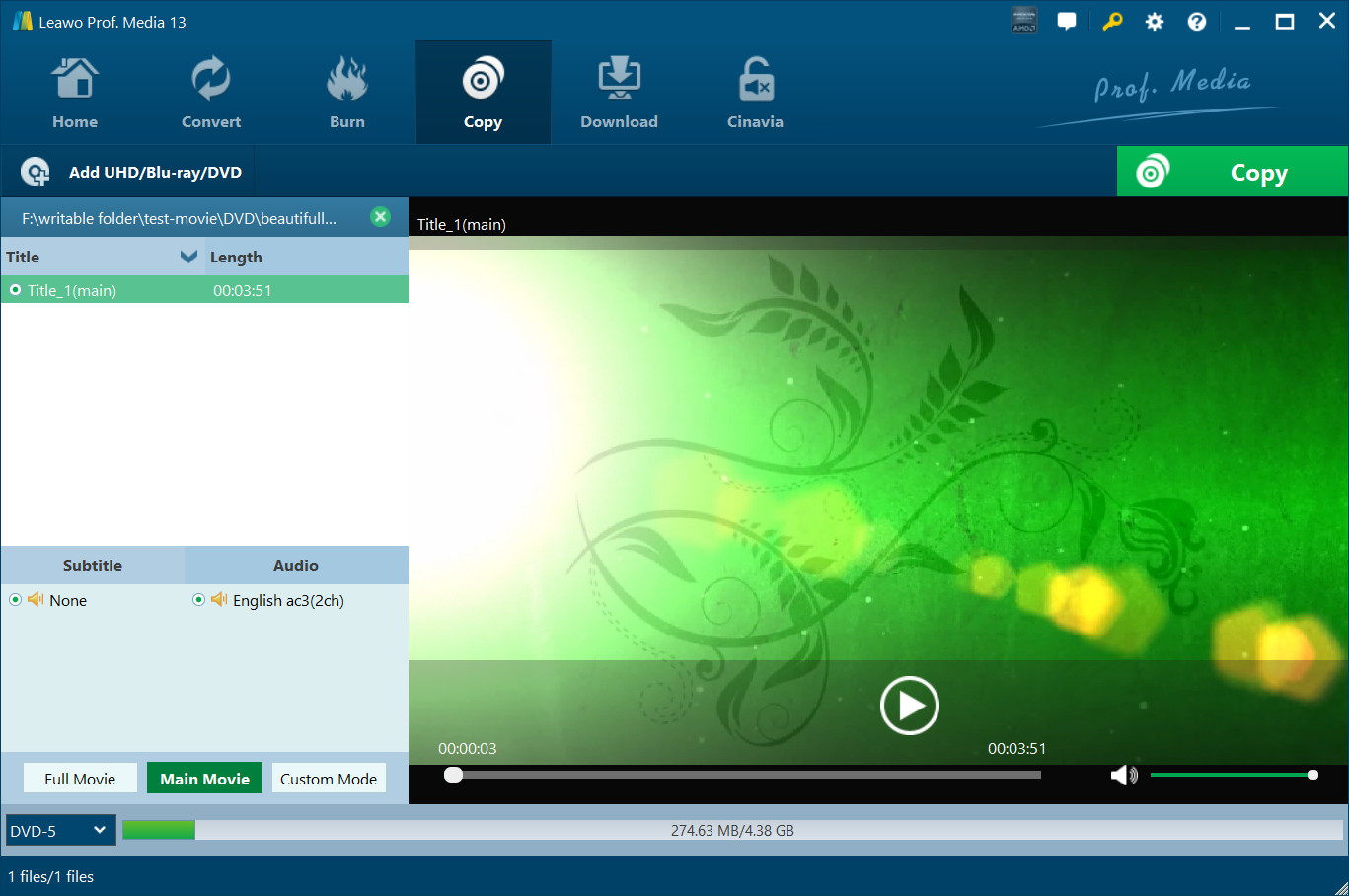Mute audio with the speaker icon
1349x896 pixels.
tap(1124, 776)
